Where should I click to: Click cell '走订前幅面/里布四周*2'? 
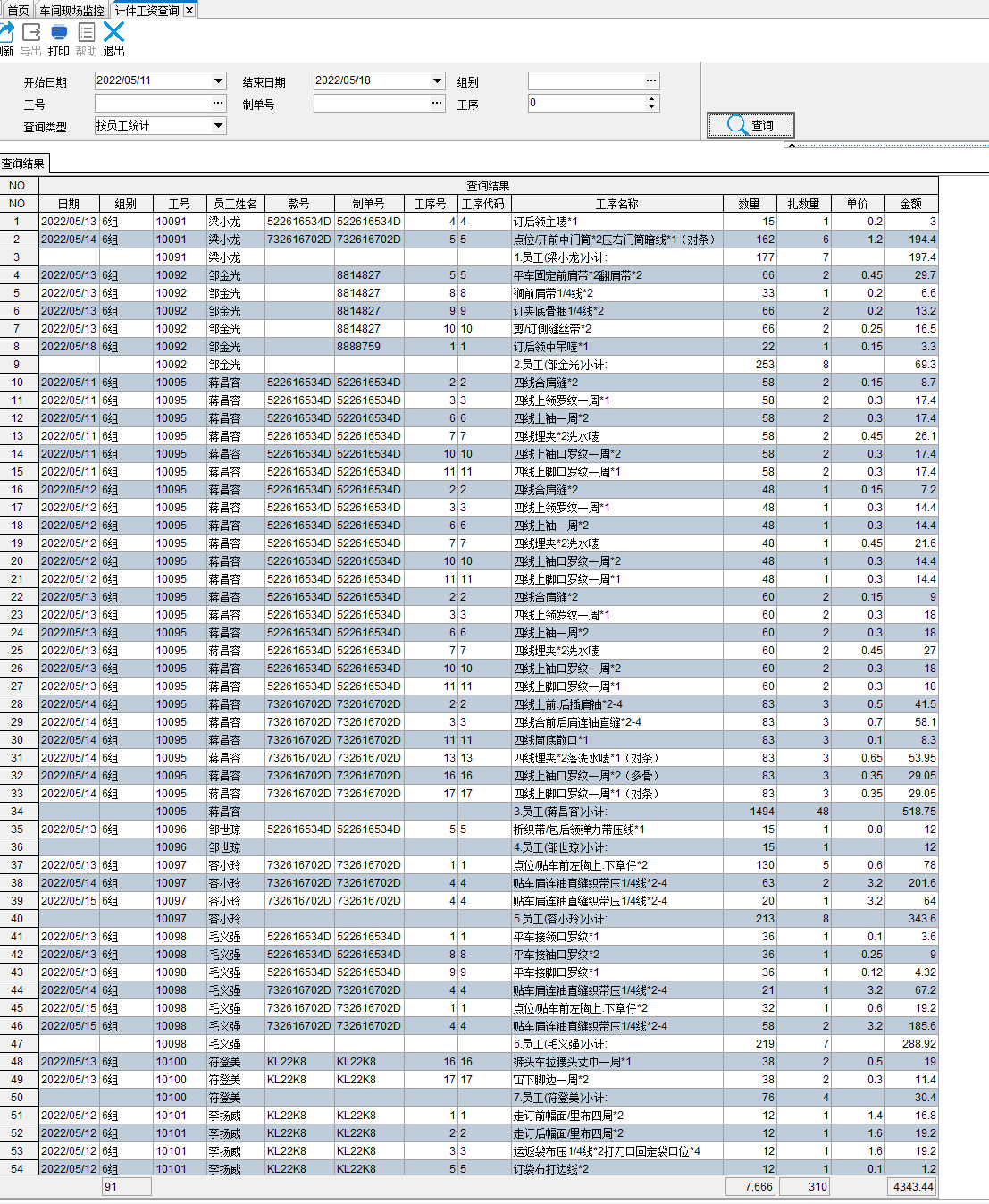coord(616,1116)
